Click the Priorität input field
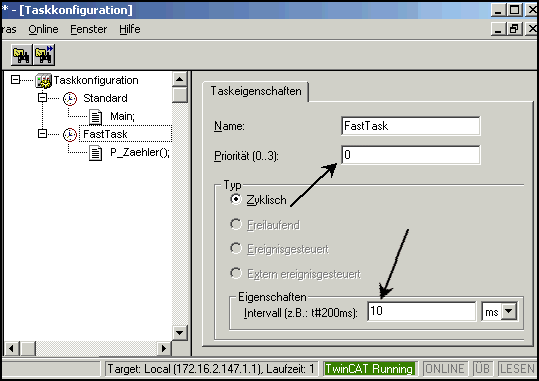This screenshot has height=381, width=539. (x=411, y=155)
